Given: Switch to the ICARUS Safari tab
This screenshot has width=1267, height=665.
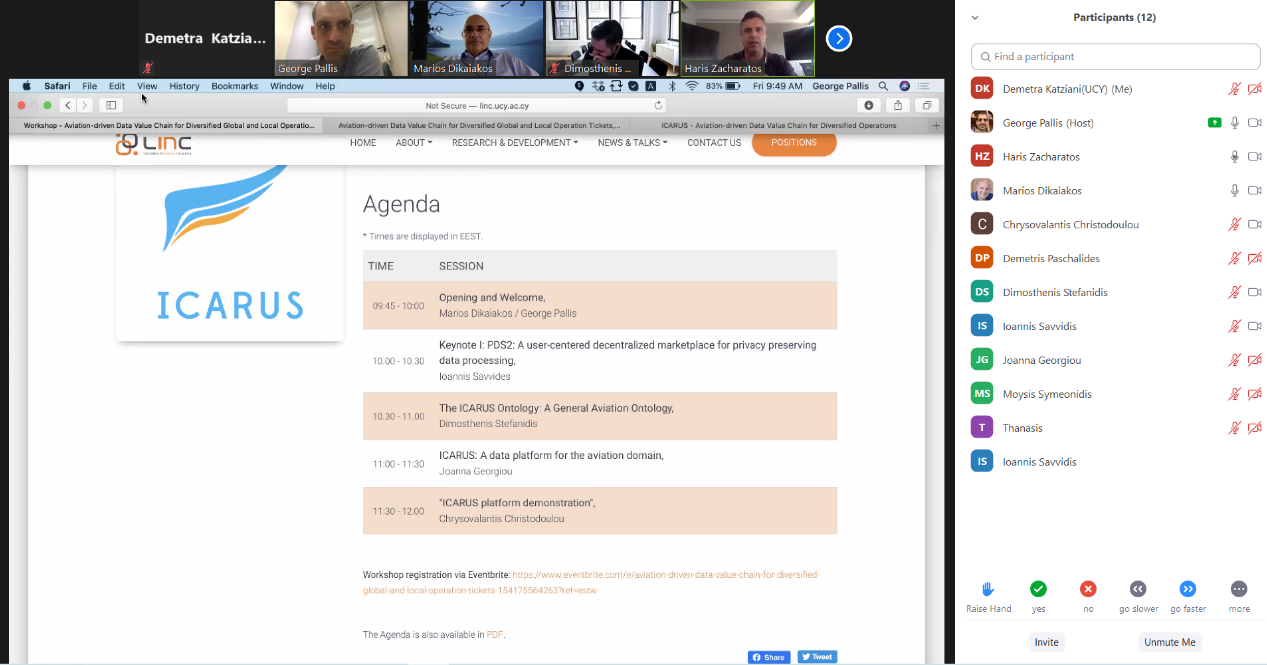Looking at the screenshot, I should coord(779,126).
